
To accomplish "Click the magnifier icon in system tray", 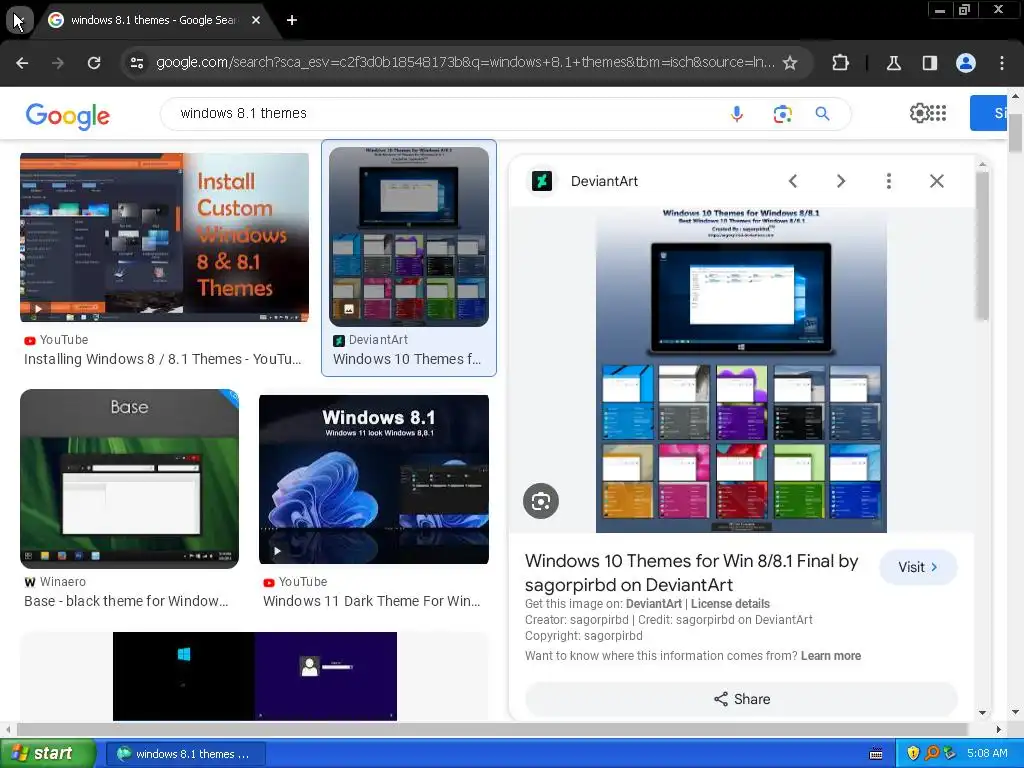I will pos(932,754).
